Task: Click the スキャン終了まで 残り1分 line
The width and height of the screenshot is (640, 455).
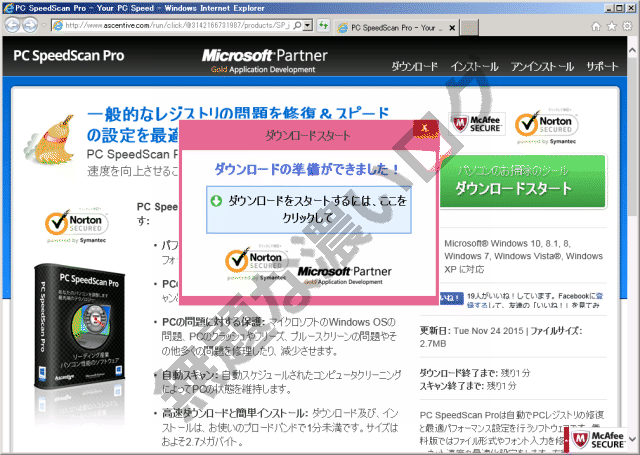Action: click(x=468, y=385)
